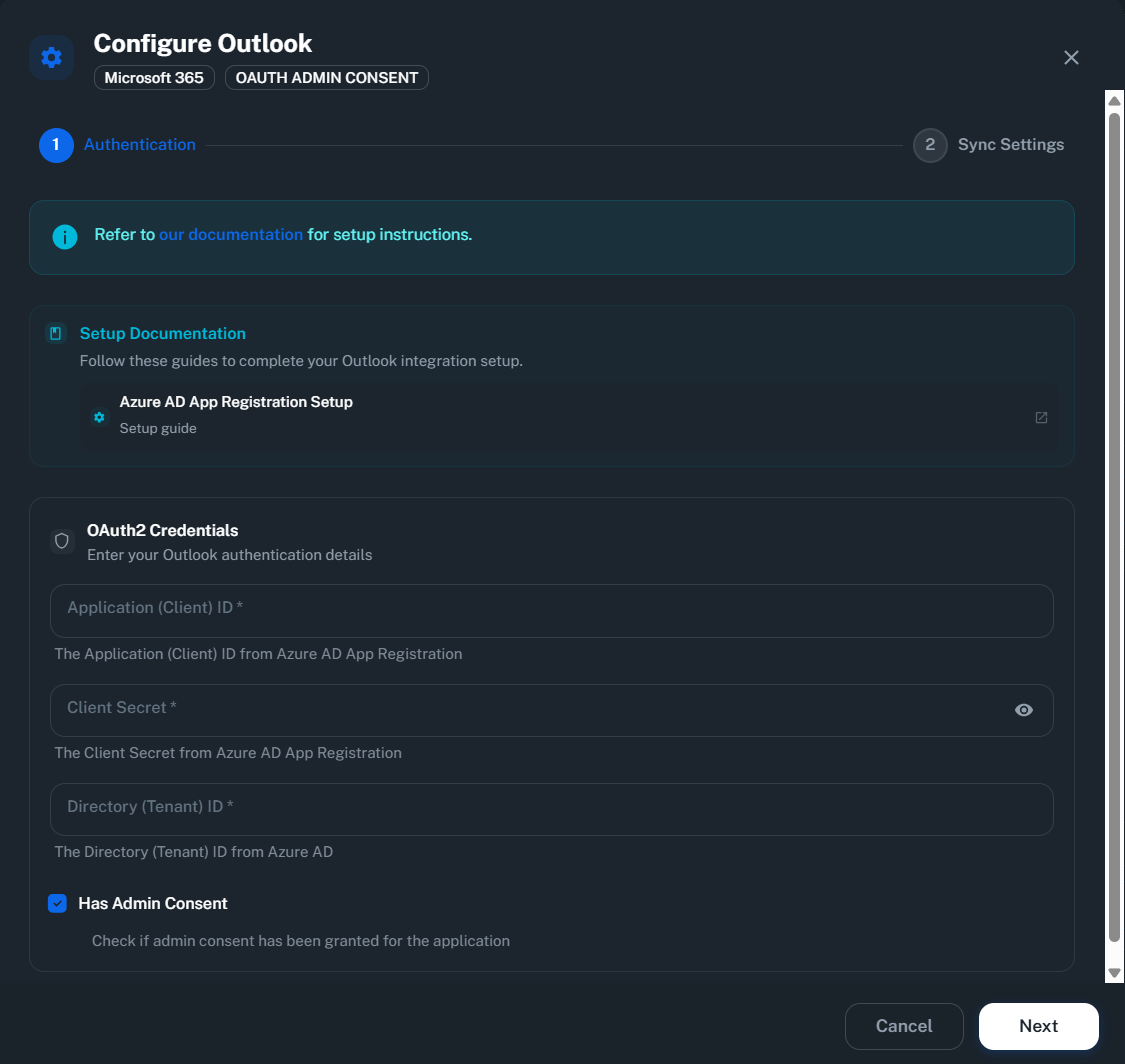1125x1064 pixels.
Task: Click the gear icon next to Azure AD App Registration Setup
Action: (99, 417)
